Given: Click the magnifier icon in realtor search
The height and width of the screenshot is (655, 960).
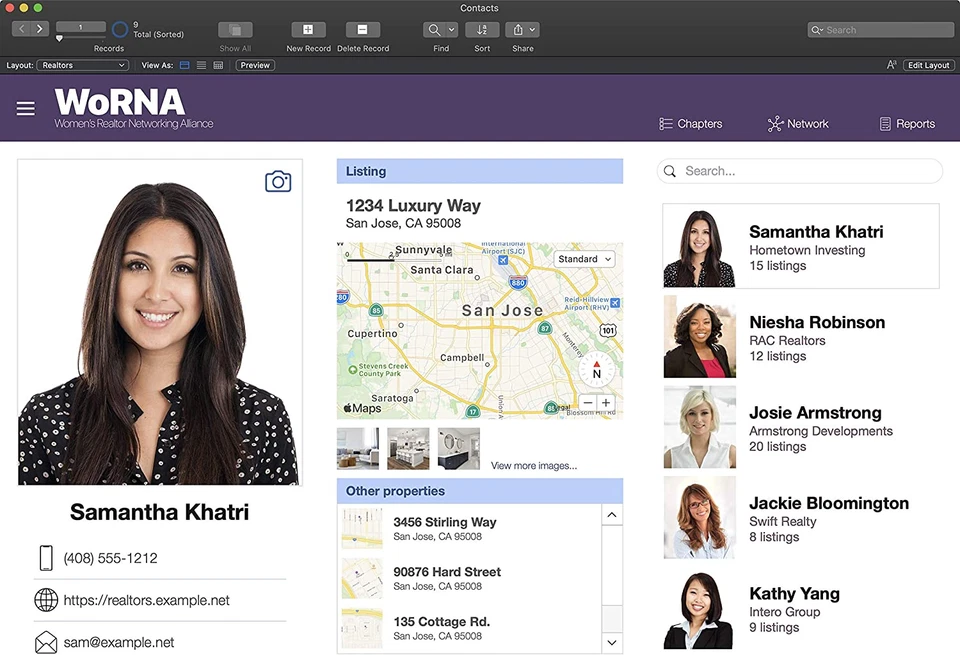Looking at the screenshot, I should [x=670, y=171].
